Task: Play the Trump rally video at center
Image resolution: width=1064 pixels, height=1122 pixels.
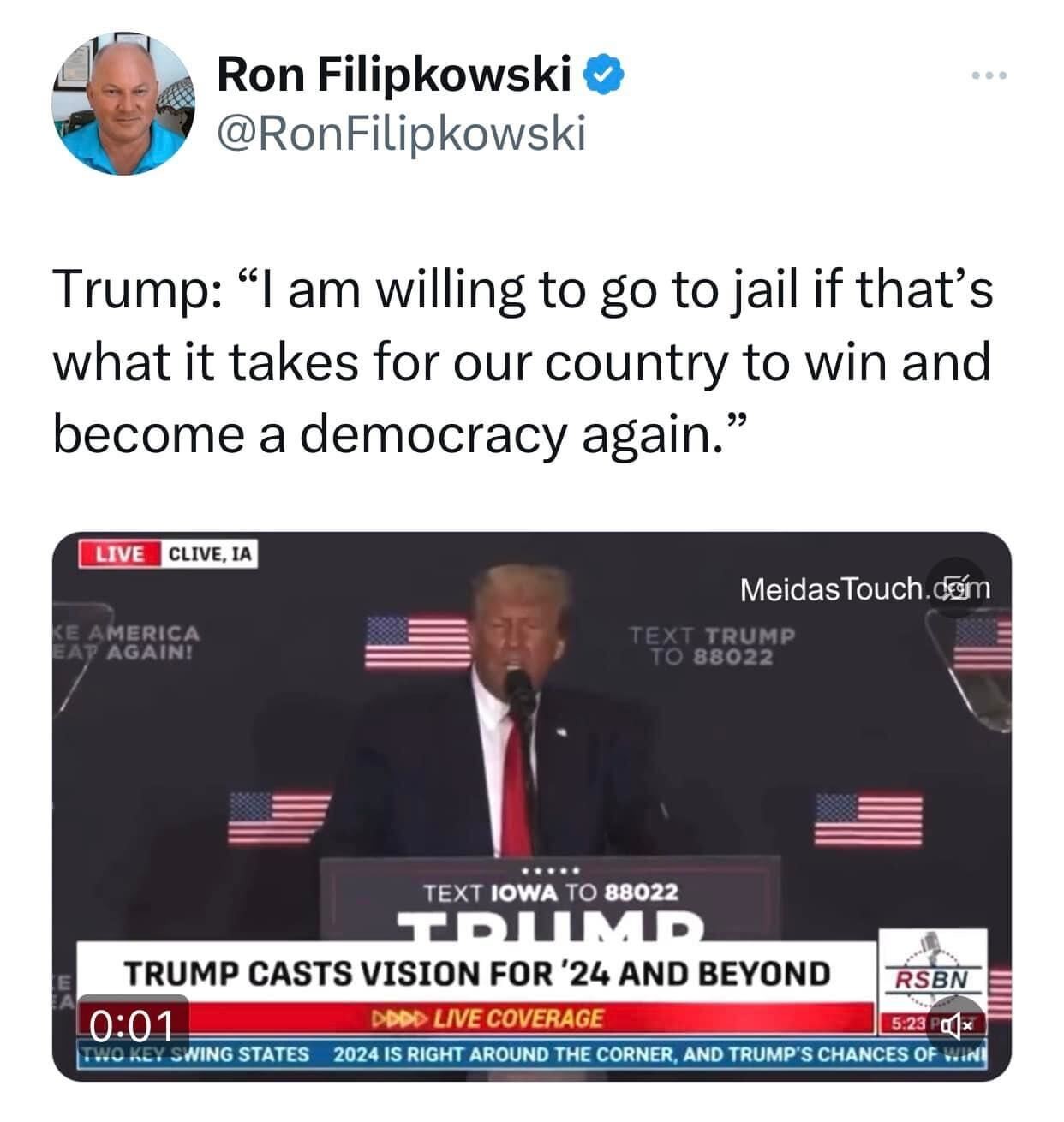Action: coord(531,805)
